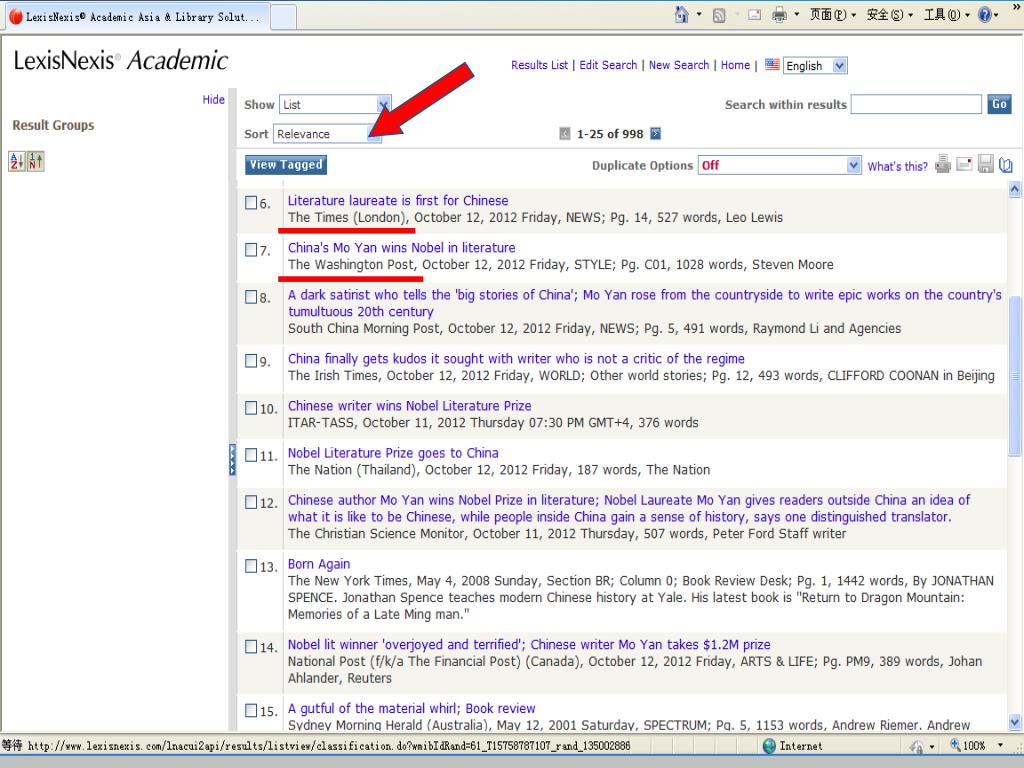Click the browser read mail icon

coord(754,14)
